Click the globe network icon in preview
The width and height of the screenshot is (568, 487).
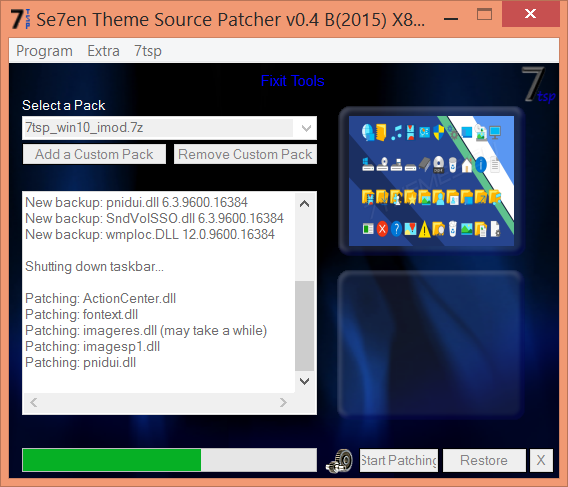(x=368, y=132)
